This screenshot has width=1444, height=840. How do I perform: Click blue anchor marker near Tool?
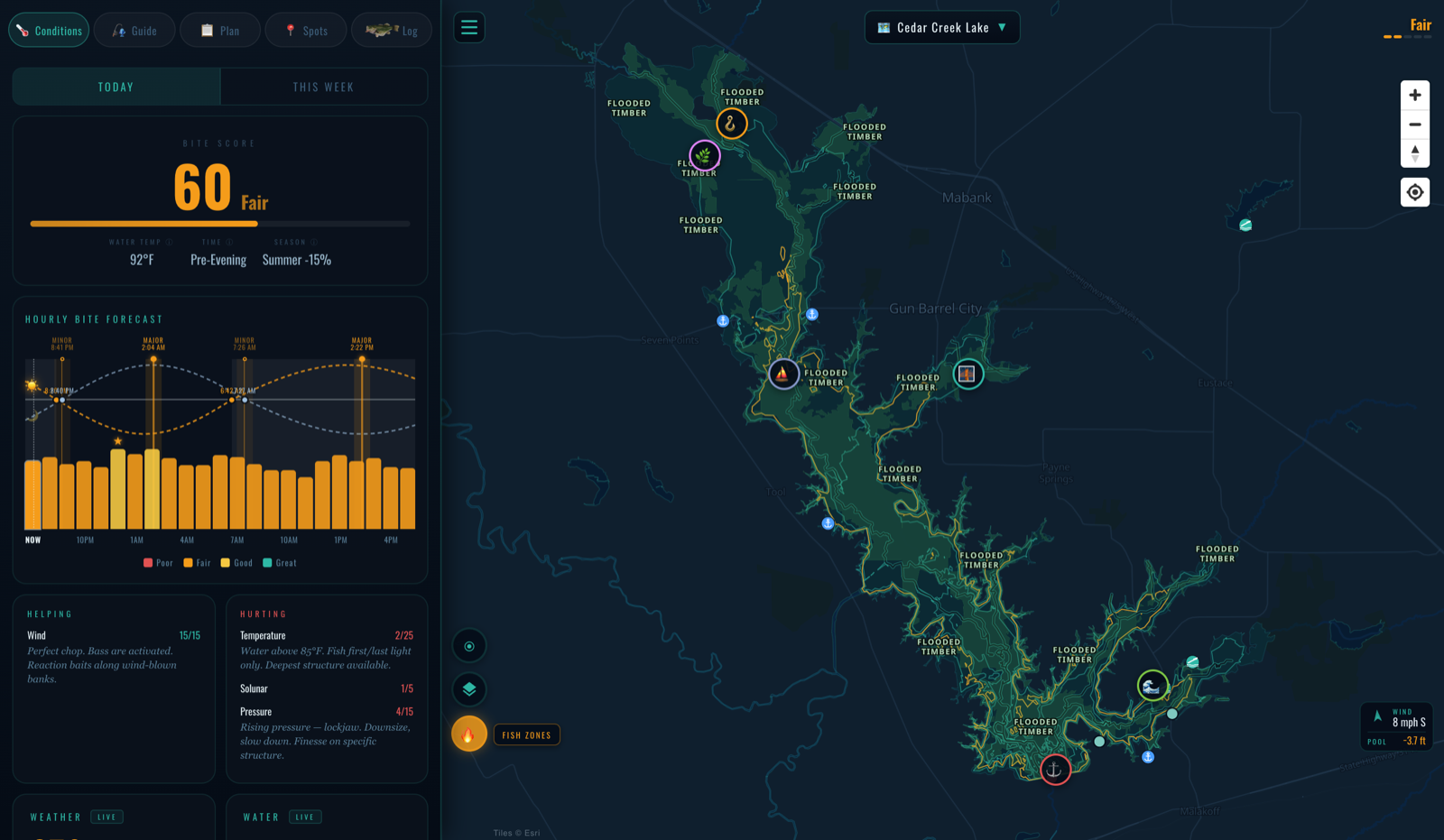pos(828,523)
